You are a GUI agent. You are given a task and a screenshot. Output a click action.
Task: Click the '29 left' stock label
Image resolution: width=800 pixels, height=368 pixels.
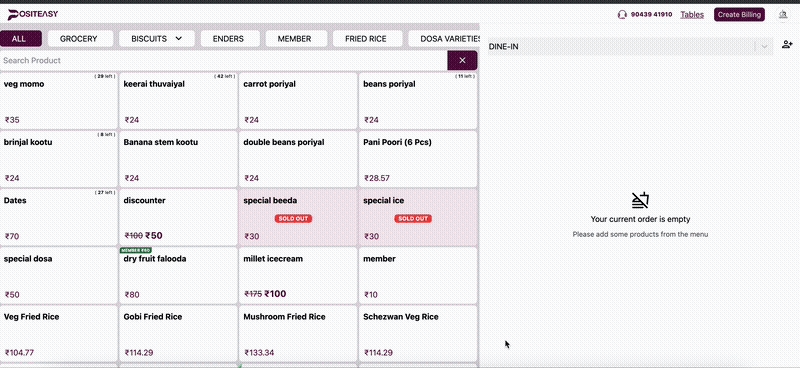coord(106,76)
